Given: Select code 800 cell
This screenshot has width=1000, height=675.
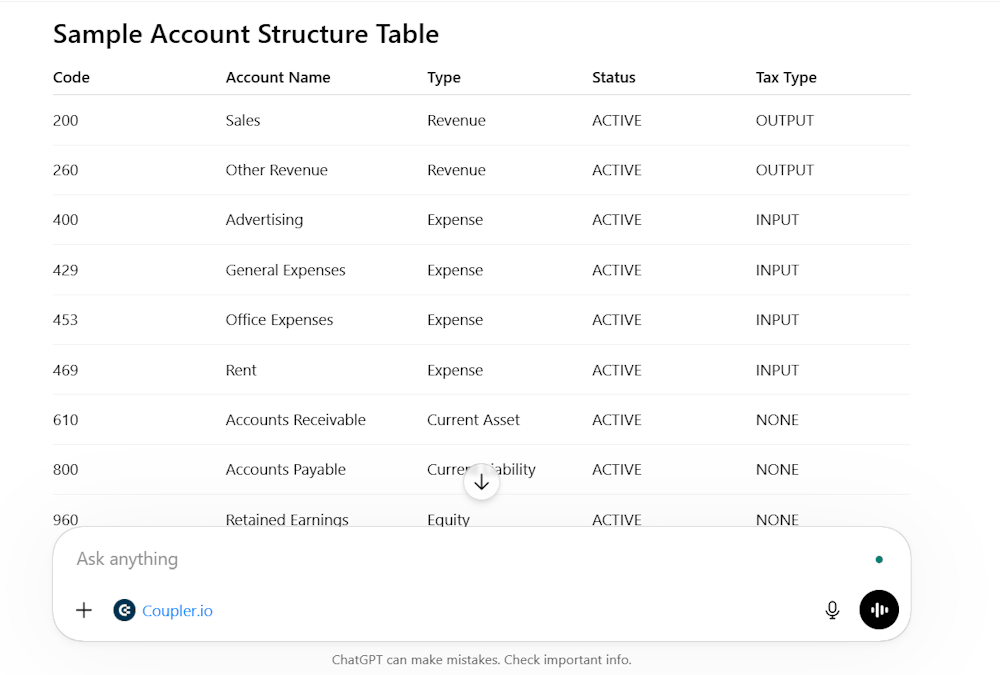Looking at the screenshot, I should [66, 470].
